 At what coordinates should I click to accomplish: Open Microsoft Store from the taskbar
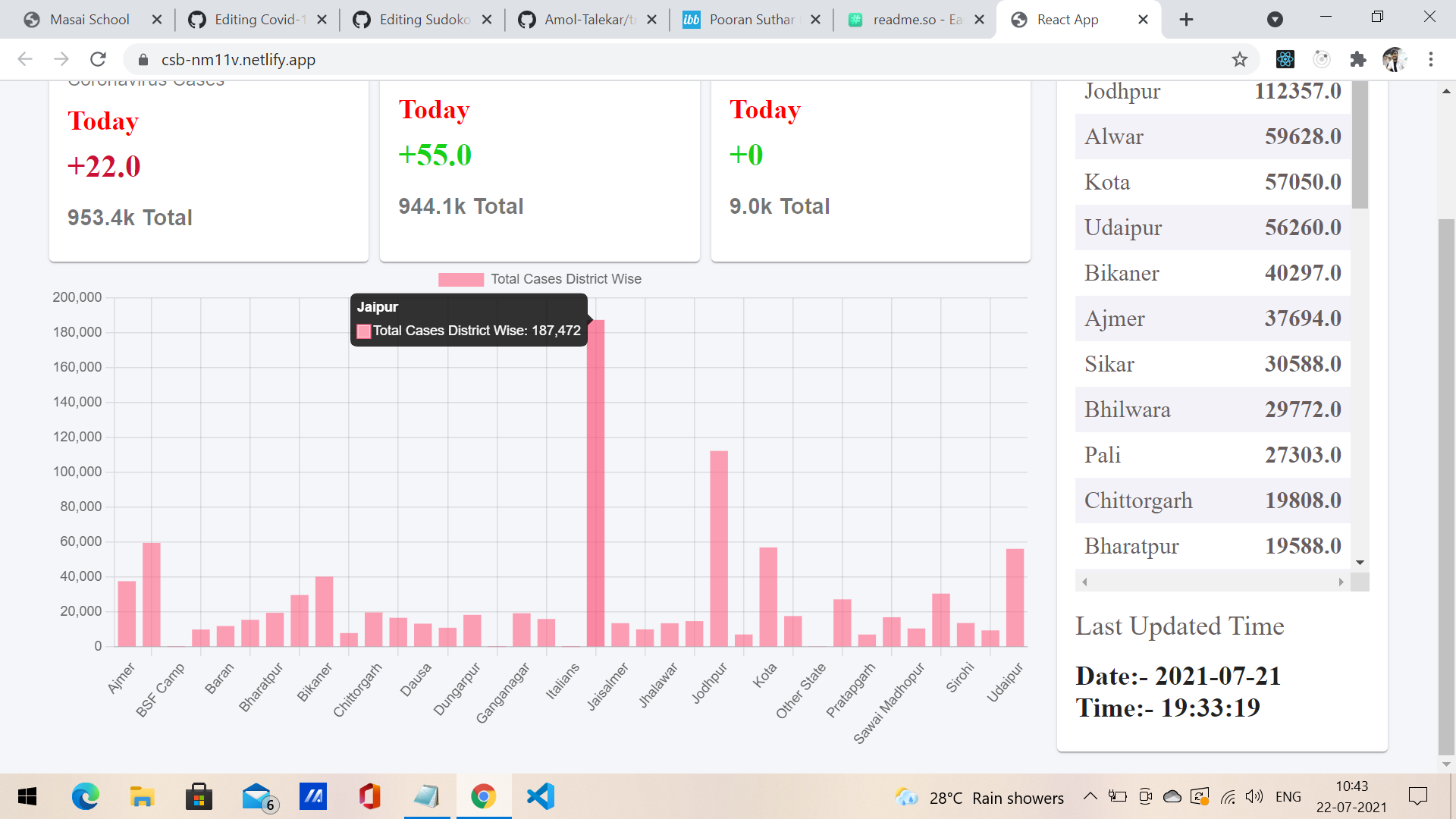click(x=199, y=796)
